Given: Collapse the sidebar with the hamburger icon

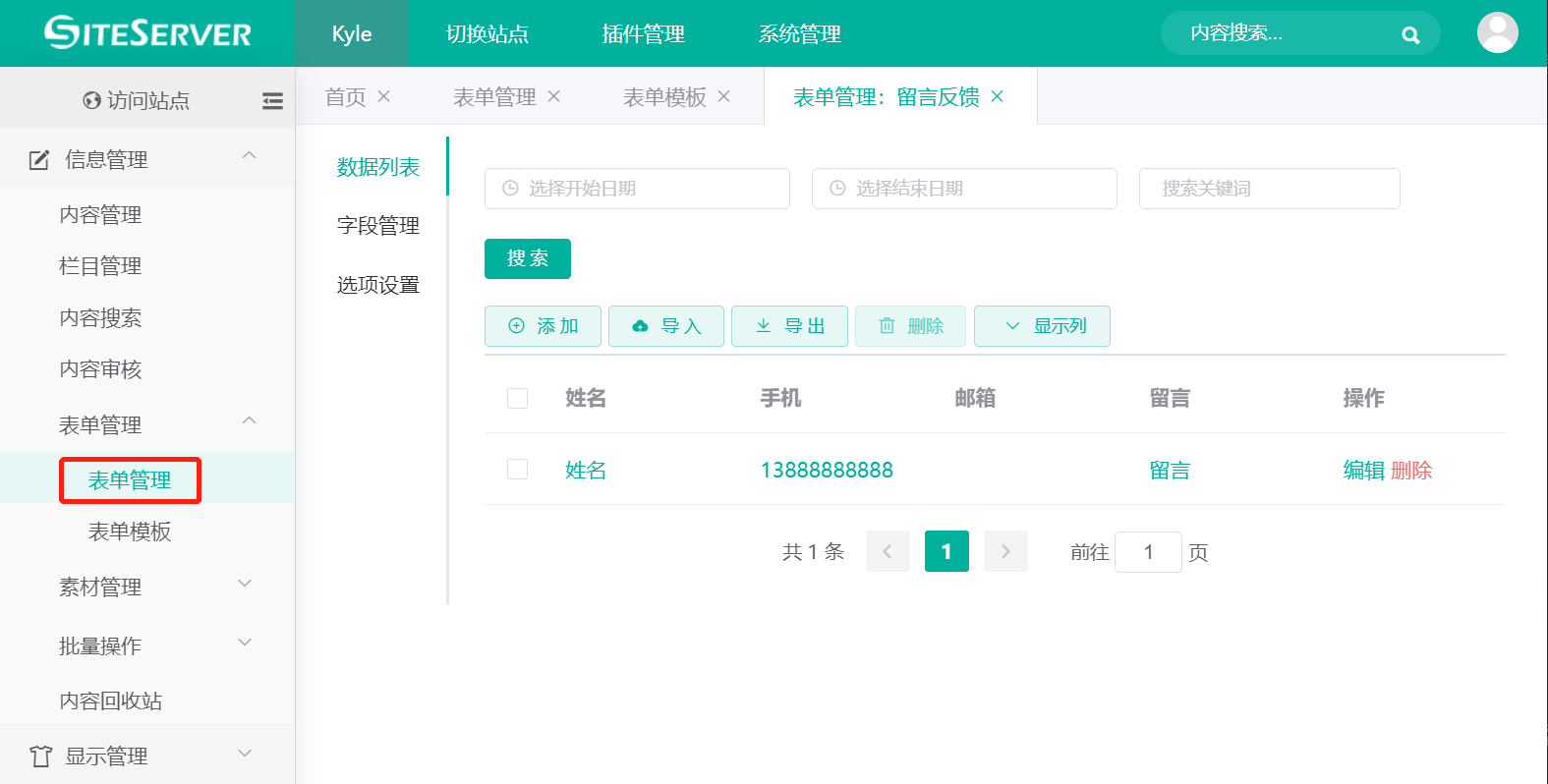Looking at the screenshot, I should 272,100.
